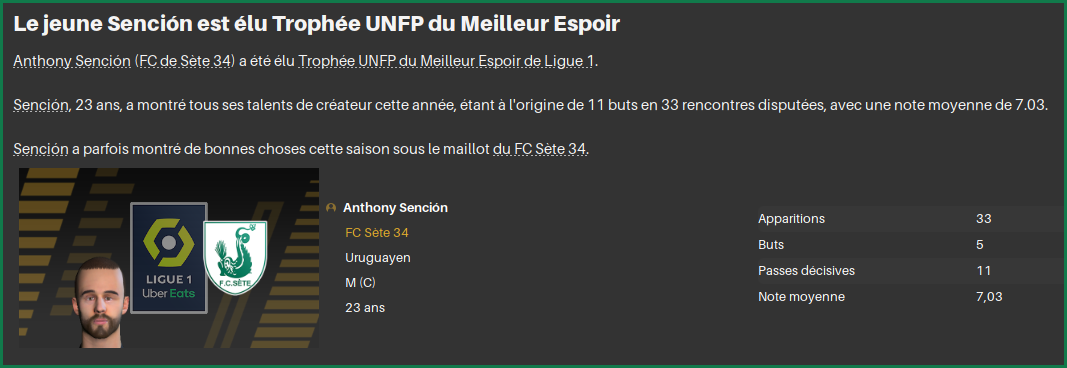Click Sención link starting the third paragraph

pos(41,150)
